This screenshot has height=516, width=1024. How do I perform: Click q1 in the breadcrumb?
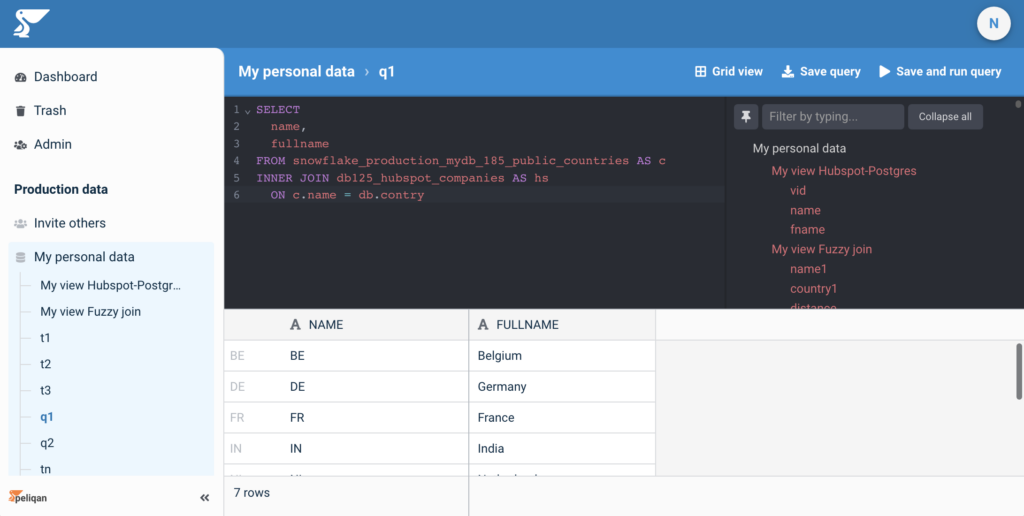click(x=387, y=72)
